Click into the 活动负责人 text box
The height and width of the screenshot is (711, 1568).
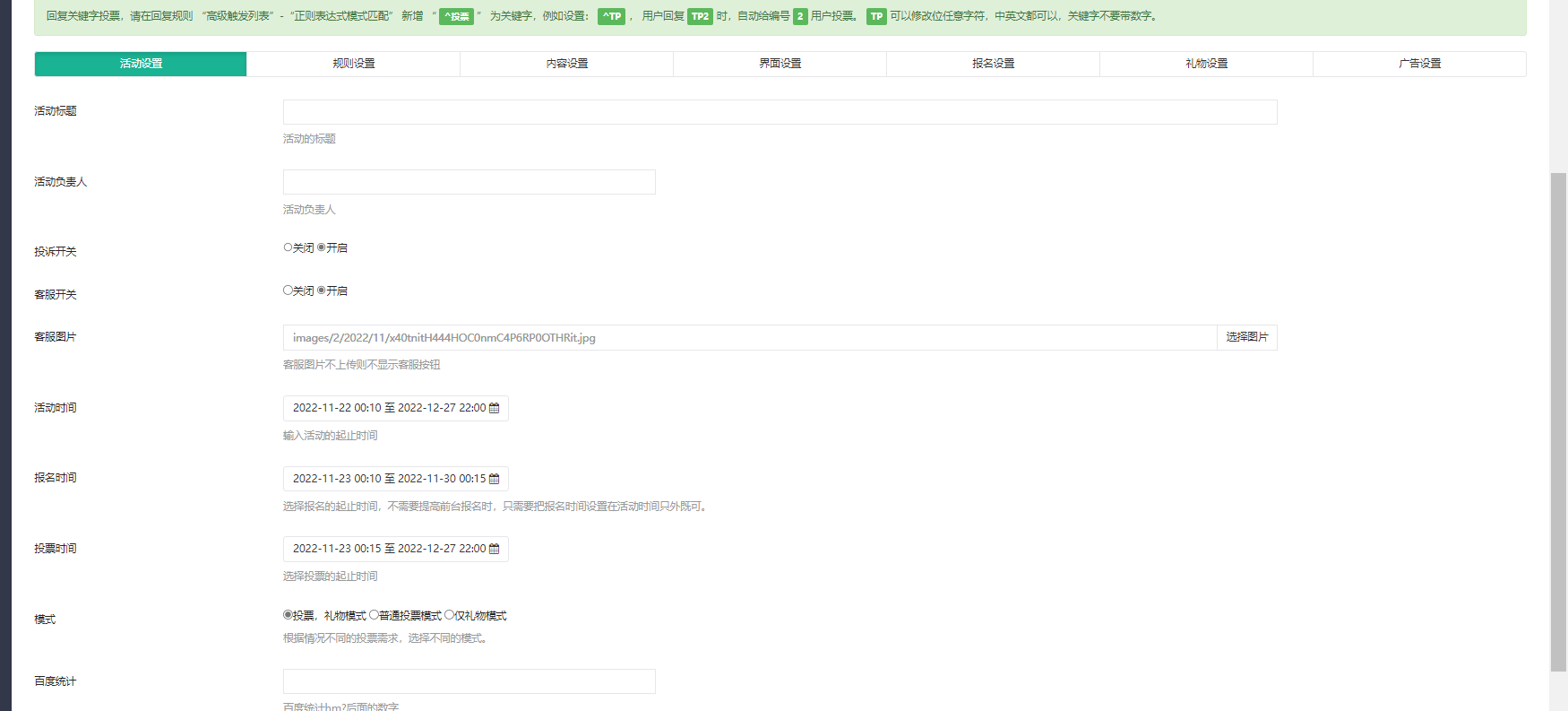(469, 182)
